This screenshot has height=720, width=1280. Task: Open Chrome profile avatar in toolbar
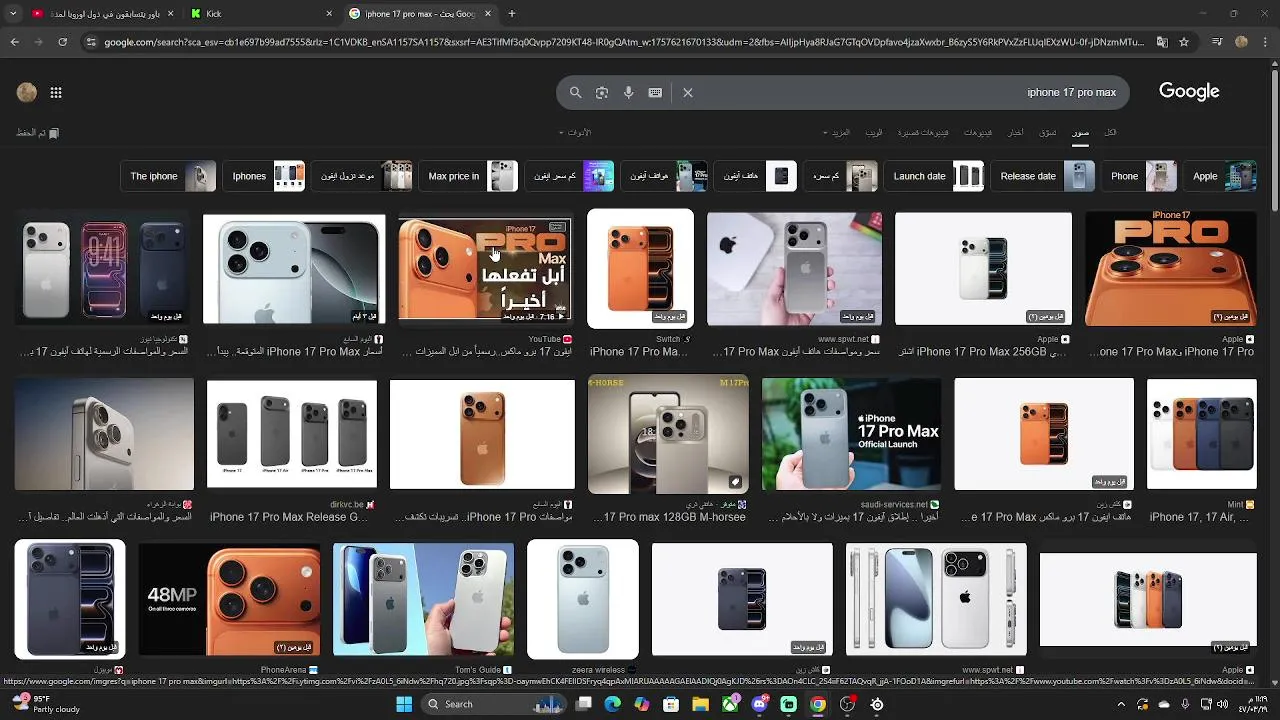pos(1241,42)
